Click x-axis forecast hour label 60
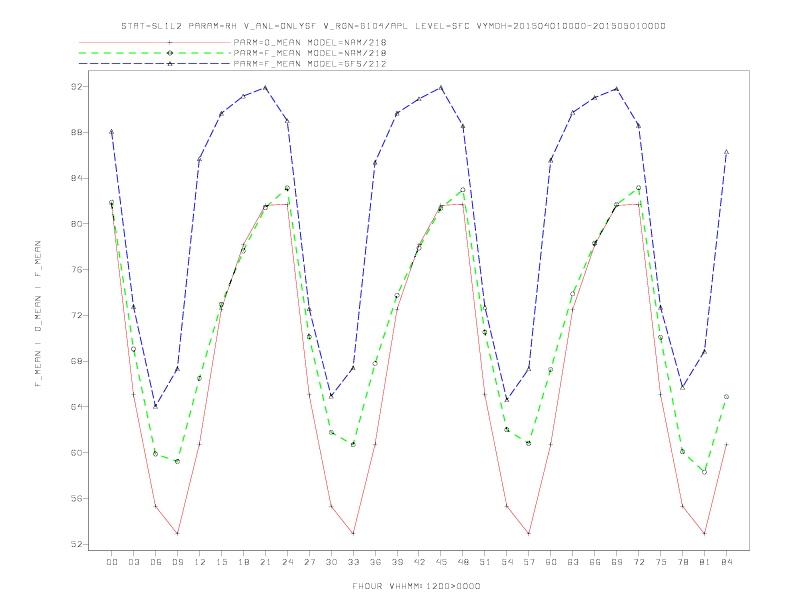The width and height of the screenshot is (792, 612). 551,562
